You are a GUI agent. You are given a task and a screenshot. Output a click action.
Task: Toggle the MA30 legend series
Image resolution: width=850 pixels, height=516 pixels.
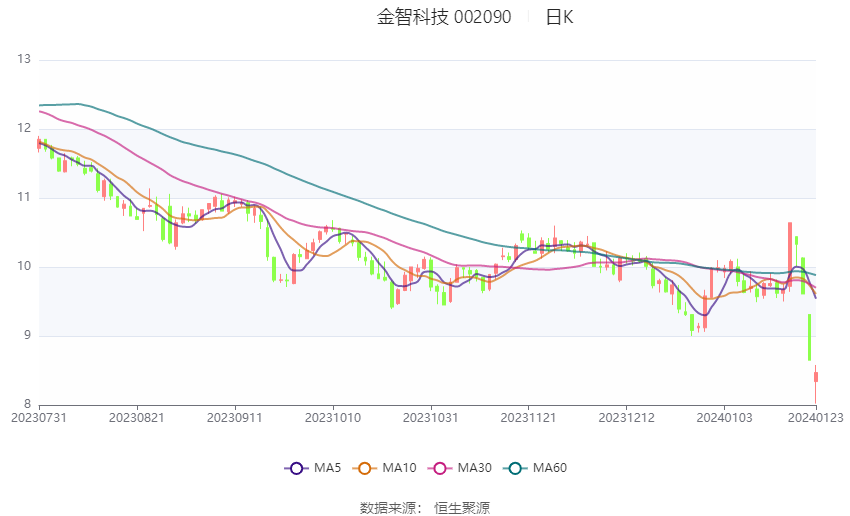[460, 468]
